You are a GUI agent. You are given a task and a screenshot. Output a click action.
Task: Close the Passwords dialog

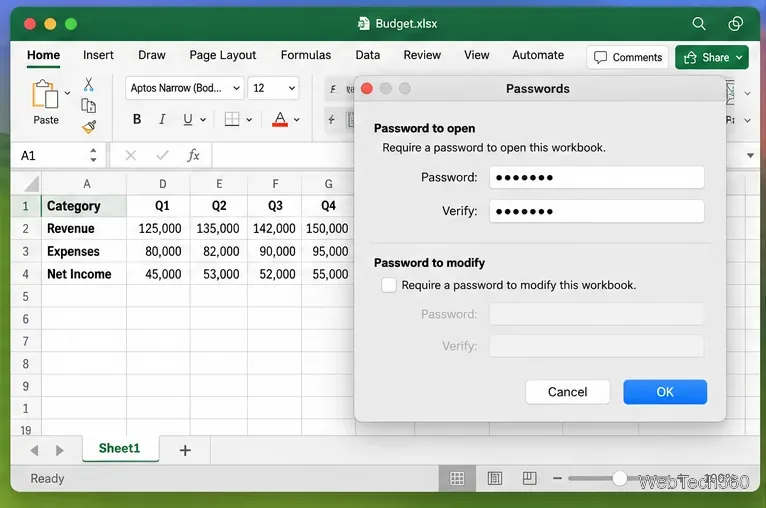[367, 88]
